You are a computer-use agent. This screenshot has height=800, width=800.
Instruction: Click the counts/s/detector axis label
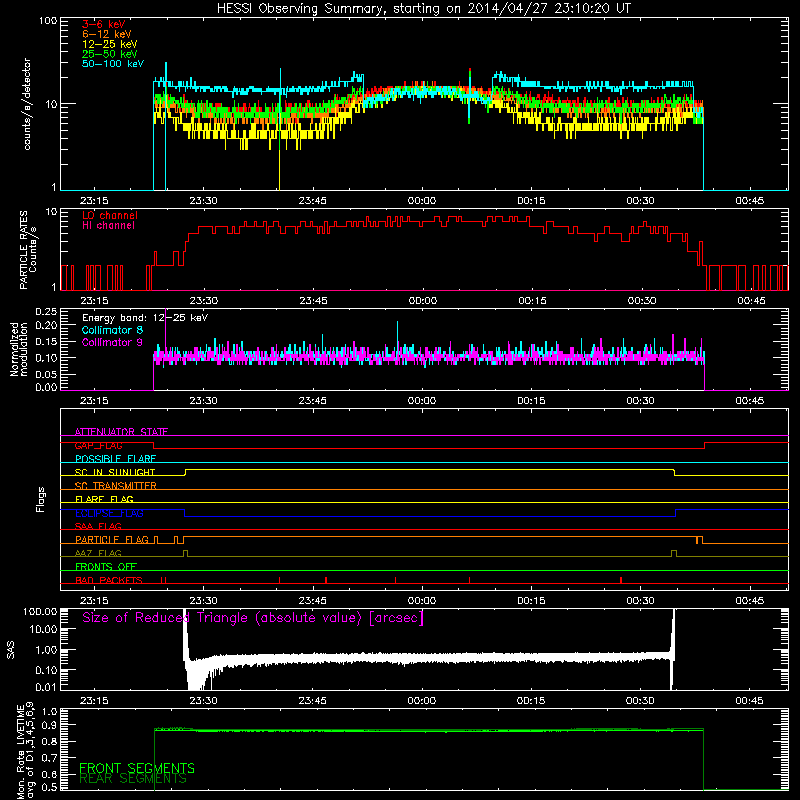(27, 104)
